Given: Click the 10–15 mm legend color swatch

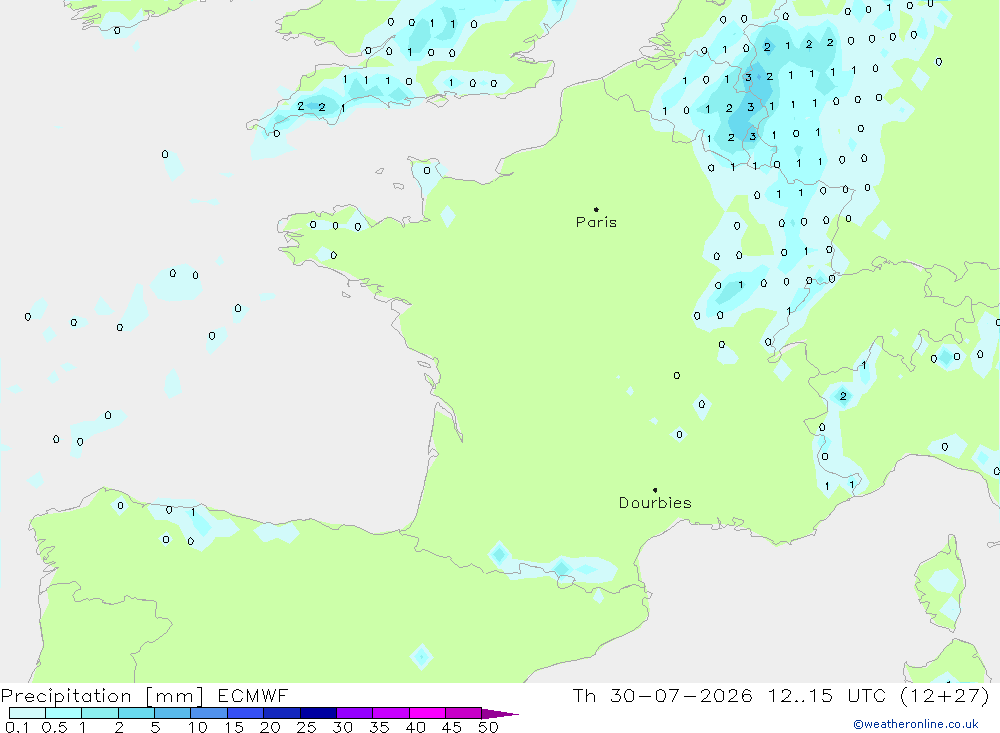Looking at the screenshot, I should (209, 713).
